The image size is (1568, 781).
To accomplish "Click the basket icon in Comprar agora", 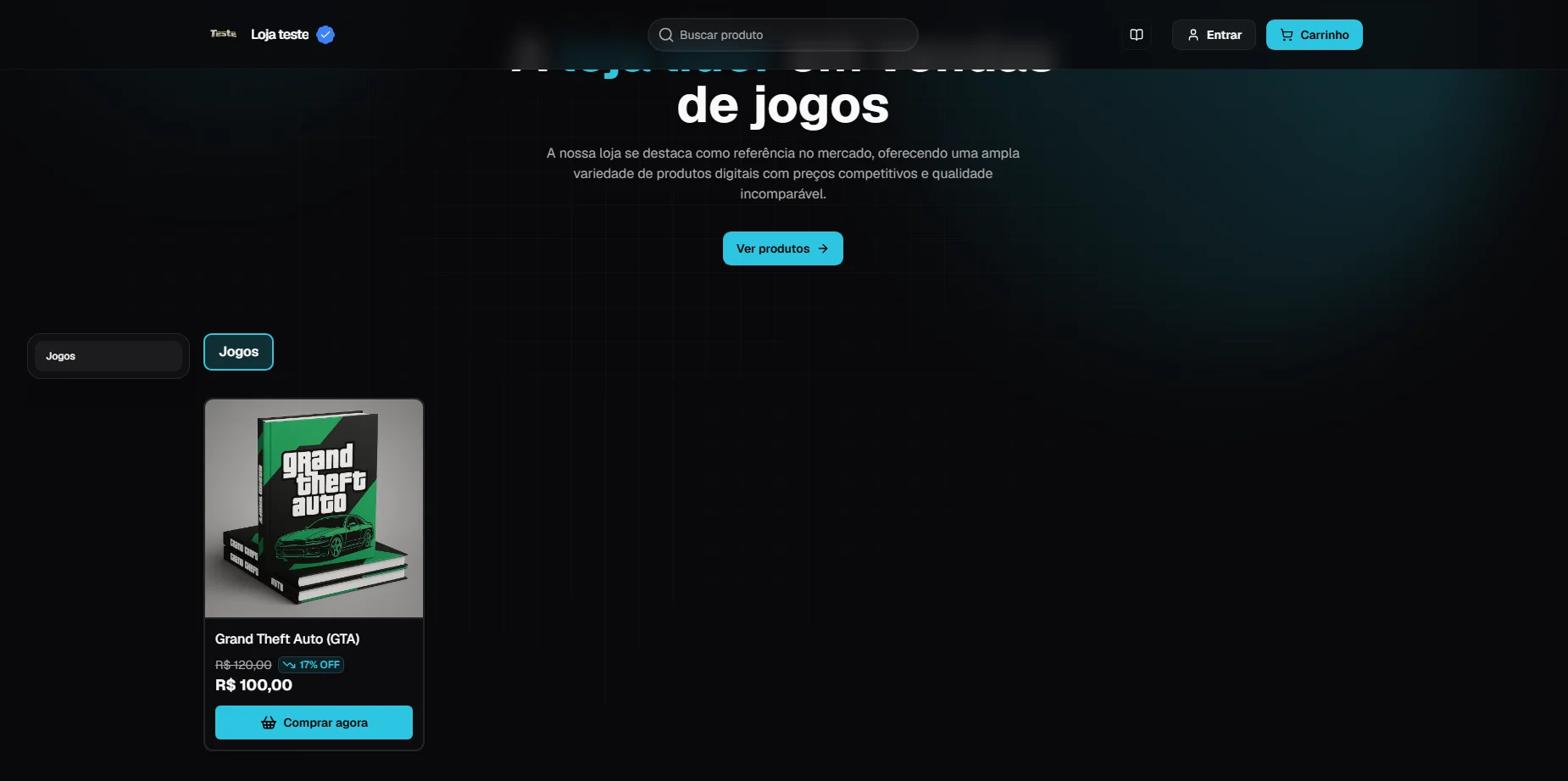I will (x=269, y=722).
